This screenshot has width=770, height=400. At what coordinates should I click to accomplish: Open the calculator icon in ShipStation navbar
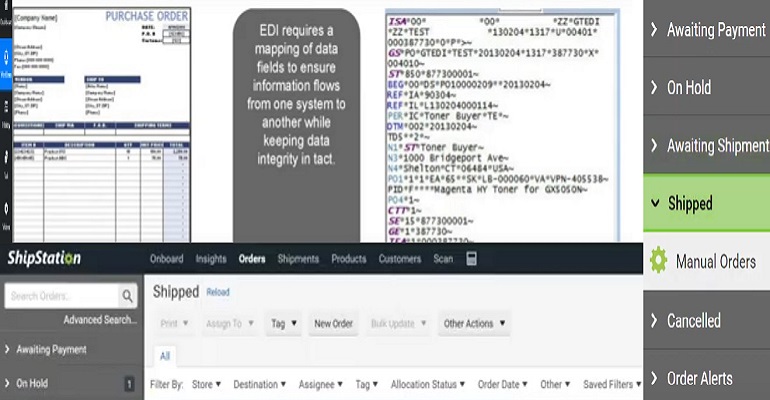[x=471, y=259]
